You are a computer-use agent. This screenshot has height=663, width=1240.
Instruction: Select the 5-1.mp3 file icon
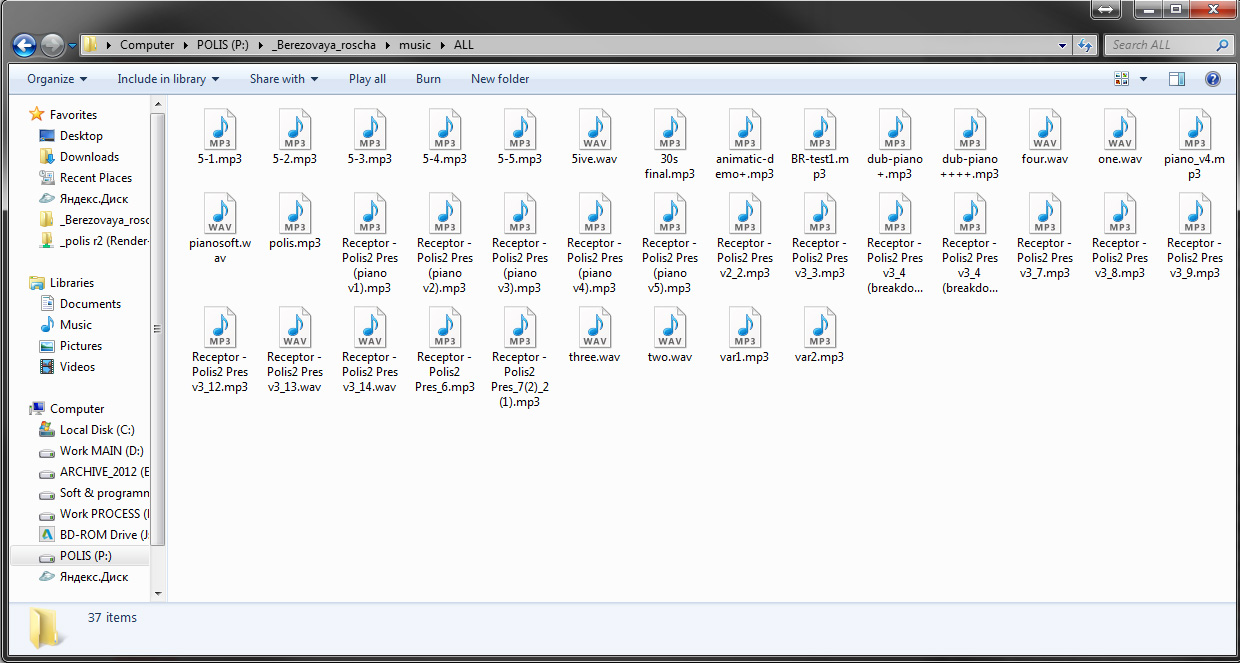click(x=220, y=129)
